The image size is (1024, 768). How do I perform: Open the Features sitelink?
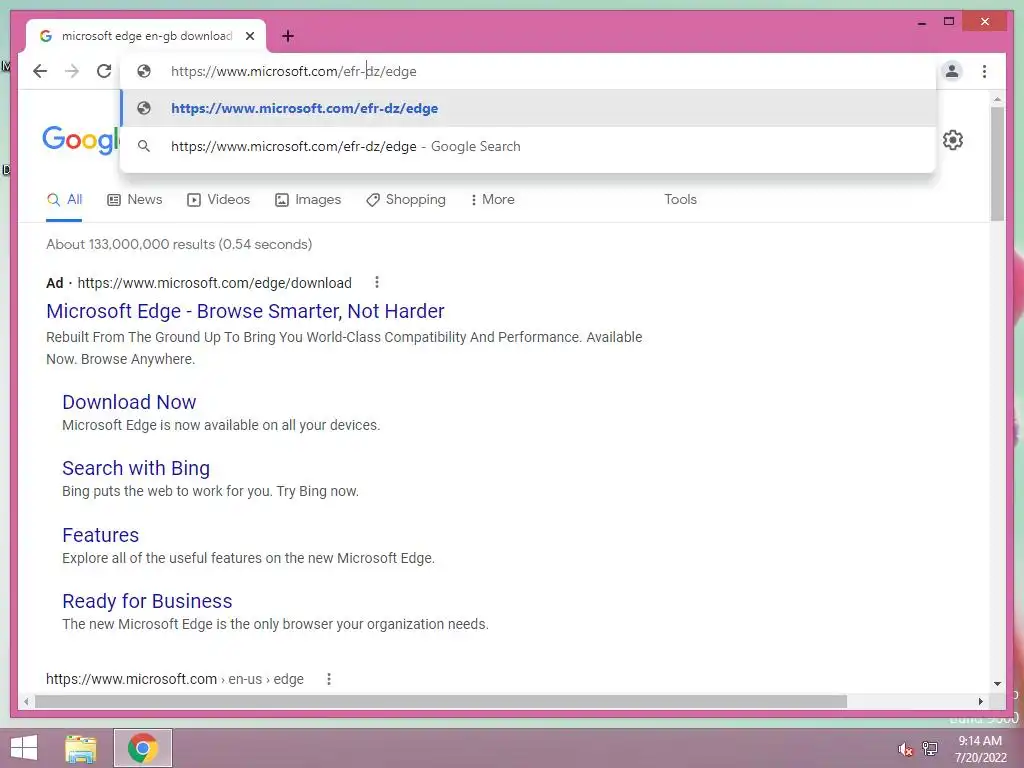[100, 536]
